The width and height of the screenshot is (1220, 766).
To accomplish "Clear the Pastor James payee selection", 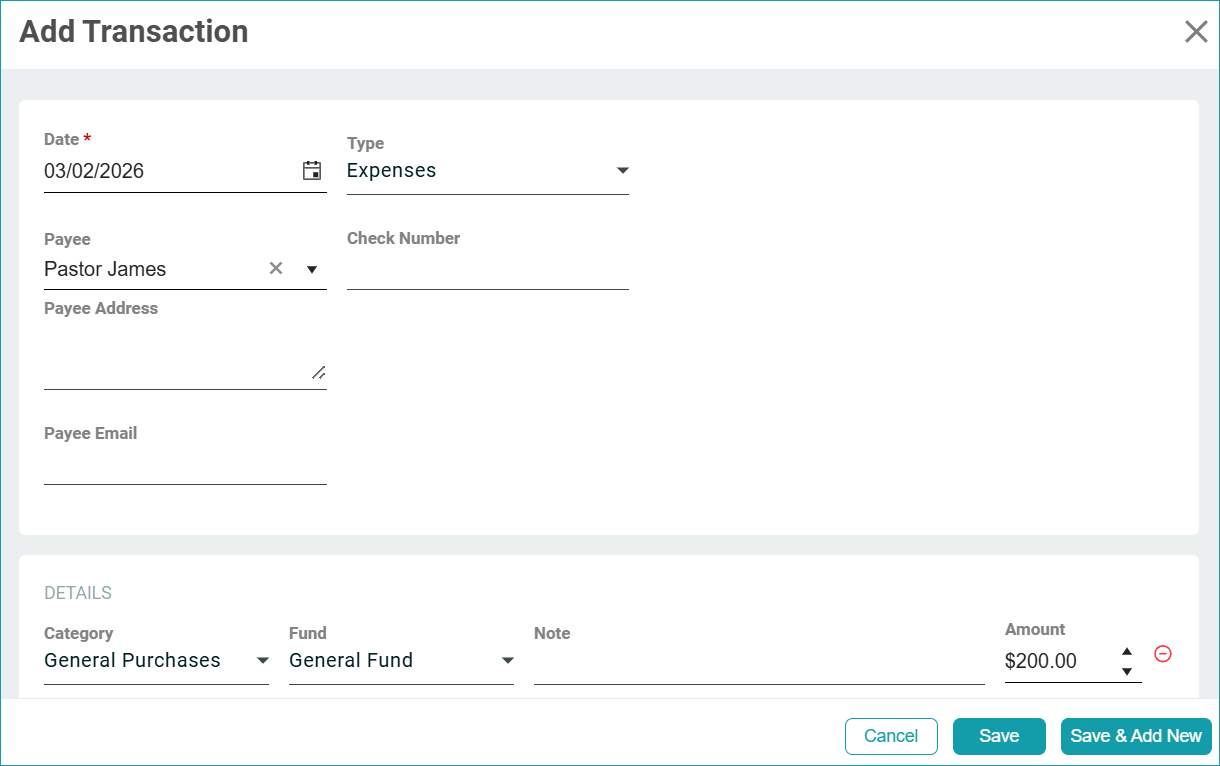I will 276,268.
